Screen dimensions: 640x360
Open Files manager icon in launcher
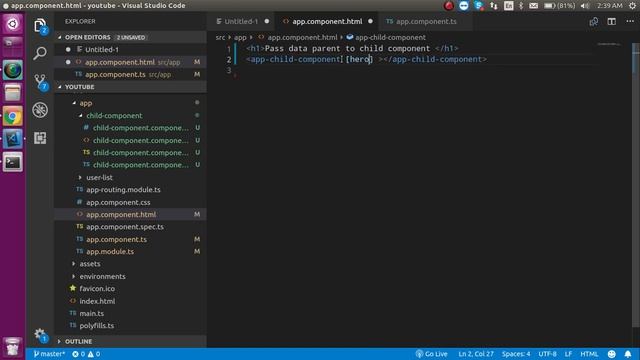[x=13, y=93]
